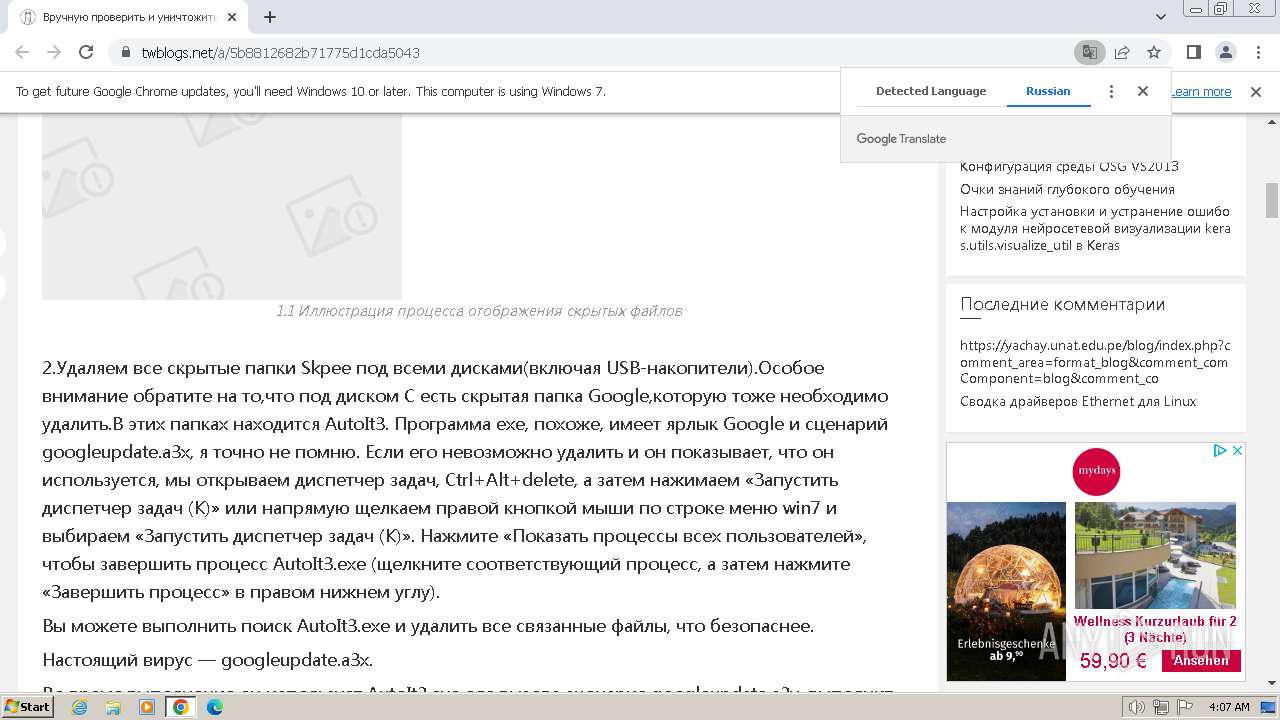Open the Google Translate icon in address bar

tap(1089, 52)
